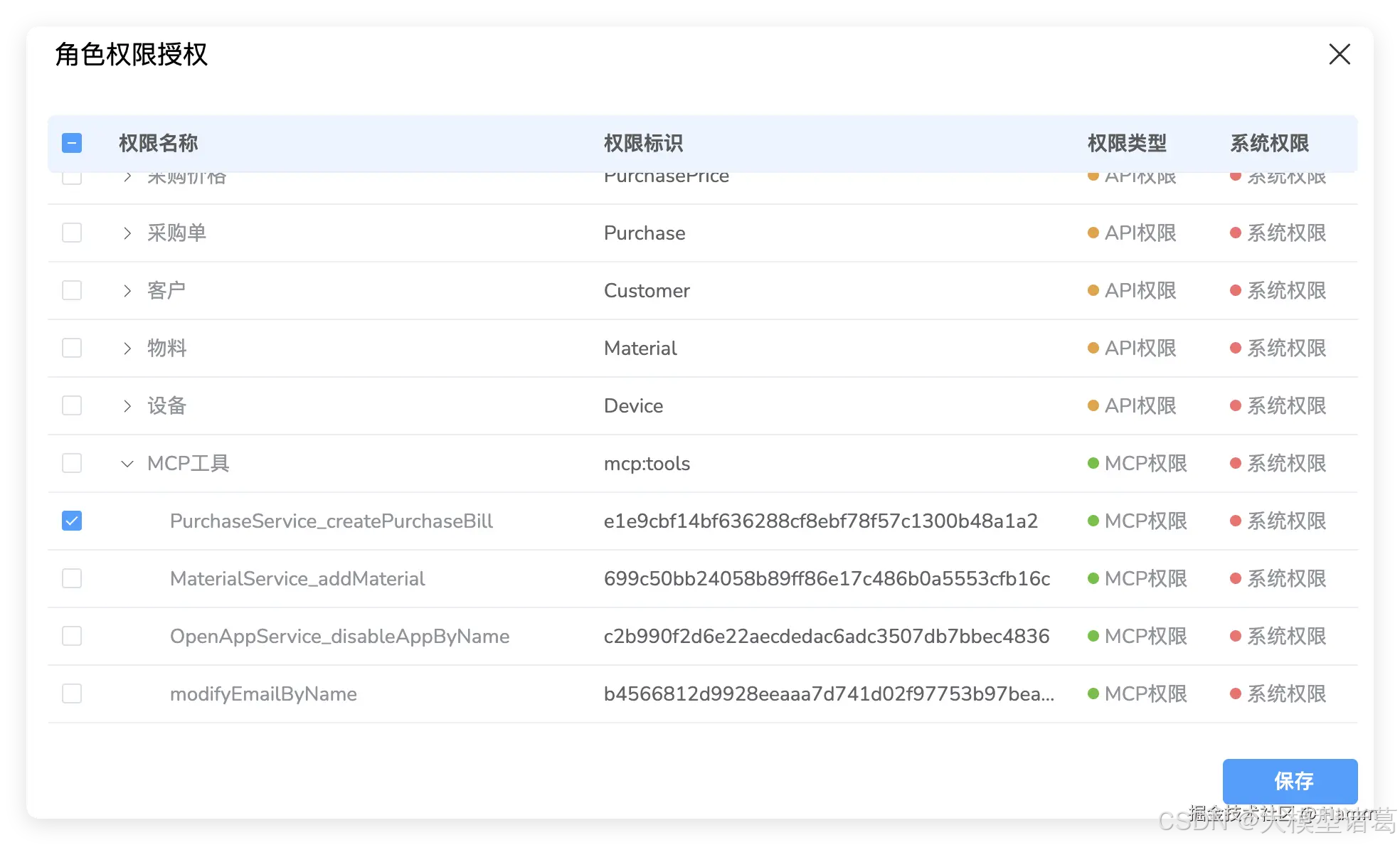Expand the 客户 permission group
Screen dimensions: 1400x845
pyautogui.click(x=127, y=291)
